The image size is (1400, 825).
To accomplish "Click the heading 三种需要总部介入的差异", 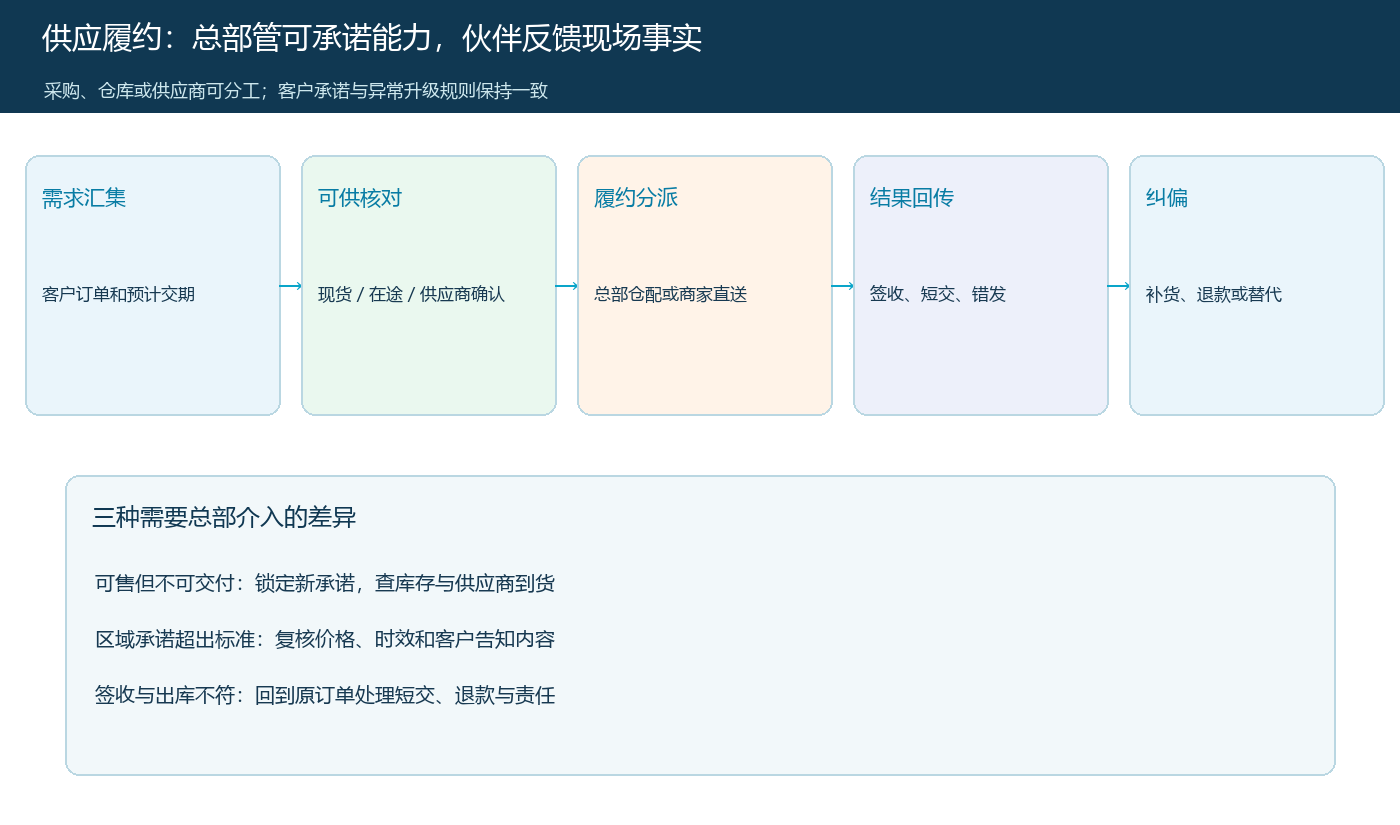I will coord(224,517).
